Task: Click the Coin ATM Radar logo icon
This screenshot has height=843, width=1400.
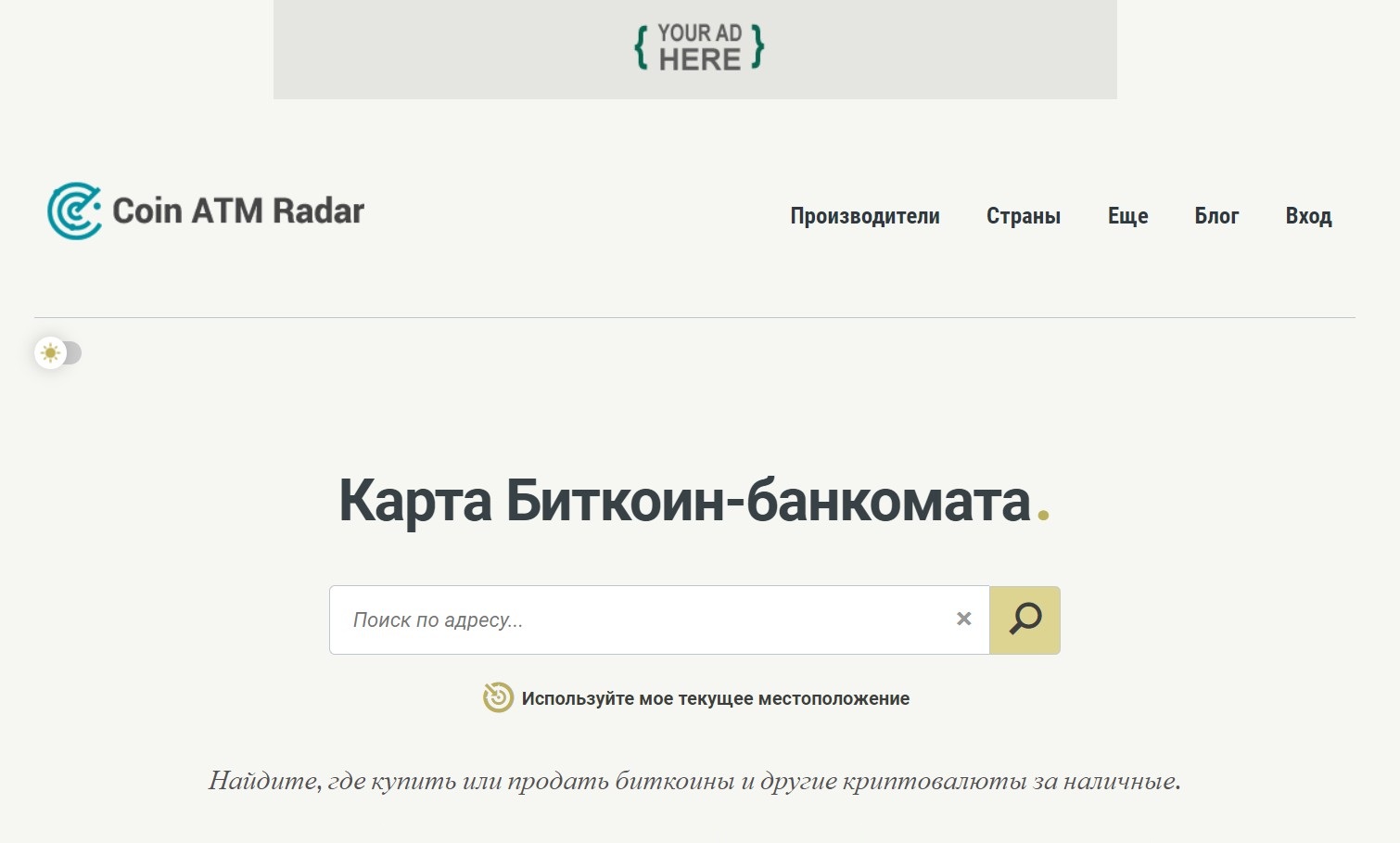Action: tap(74, 211)
